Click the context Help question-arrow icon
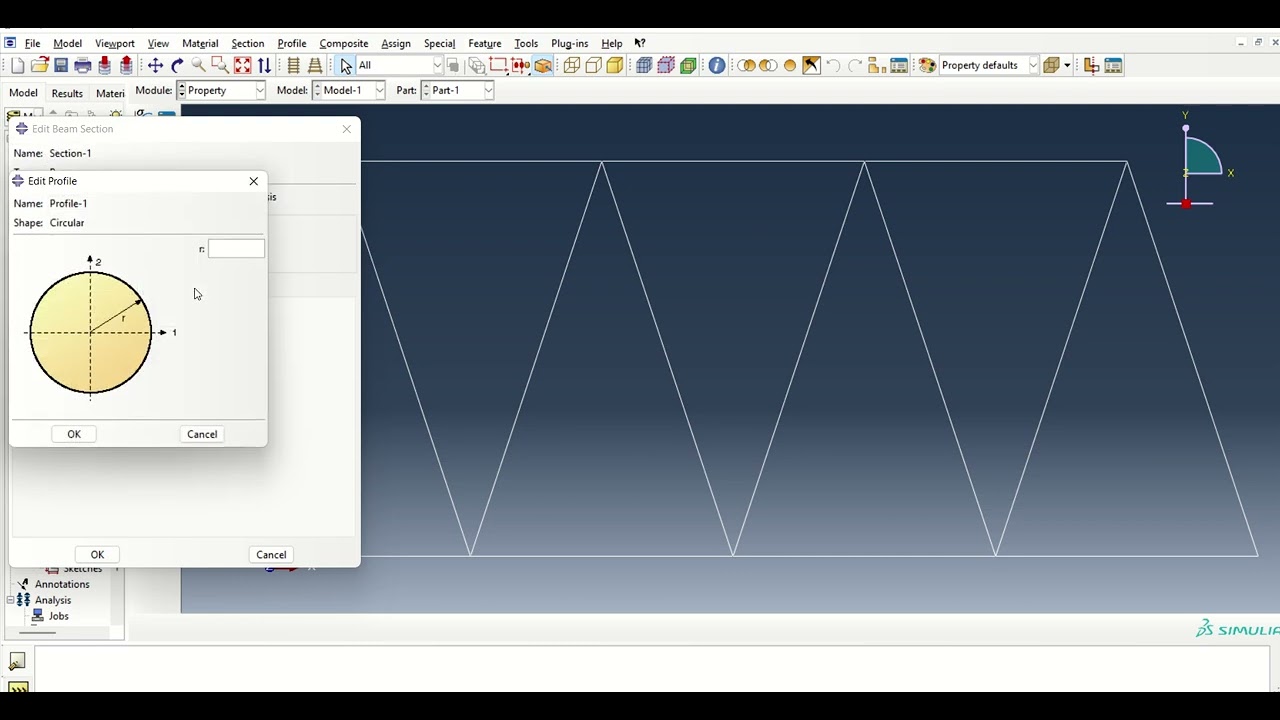 pyautogui.click(x=640, y=43)
